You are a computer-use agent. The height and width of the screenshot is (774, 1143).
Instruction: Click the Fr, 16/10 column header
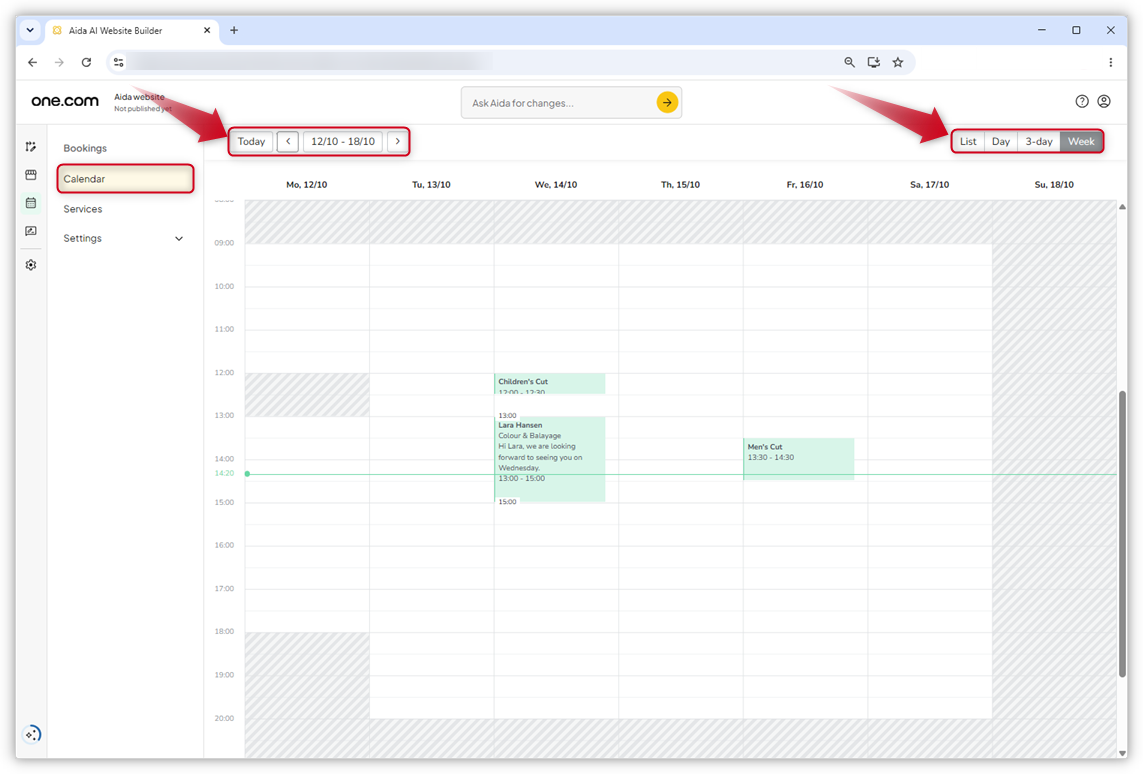pos(805,184)
